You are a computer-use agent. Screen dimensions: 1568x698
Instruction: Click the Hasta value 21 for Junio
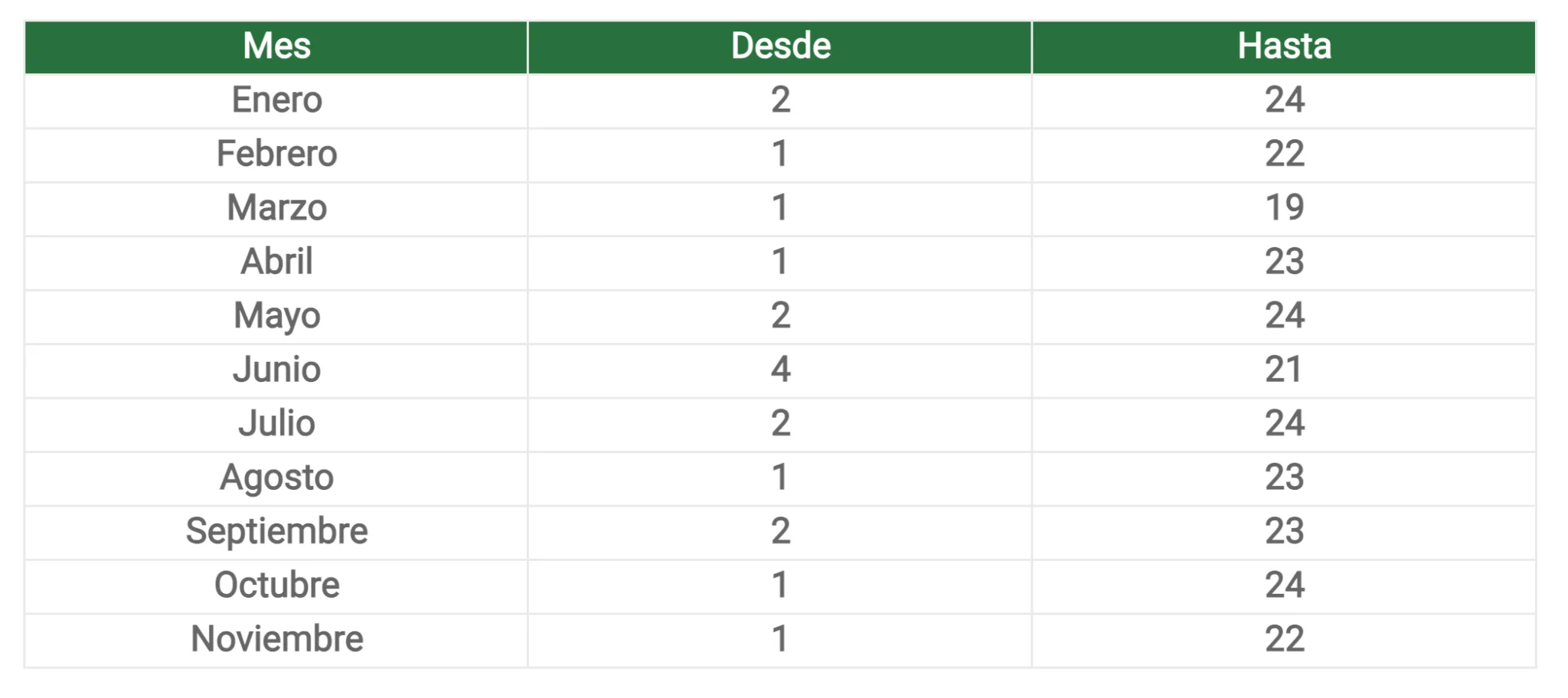(x=1284, y=370)
